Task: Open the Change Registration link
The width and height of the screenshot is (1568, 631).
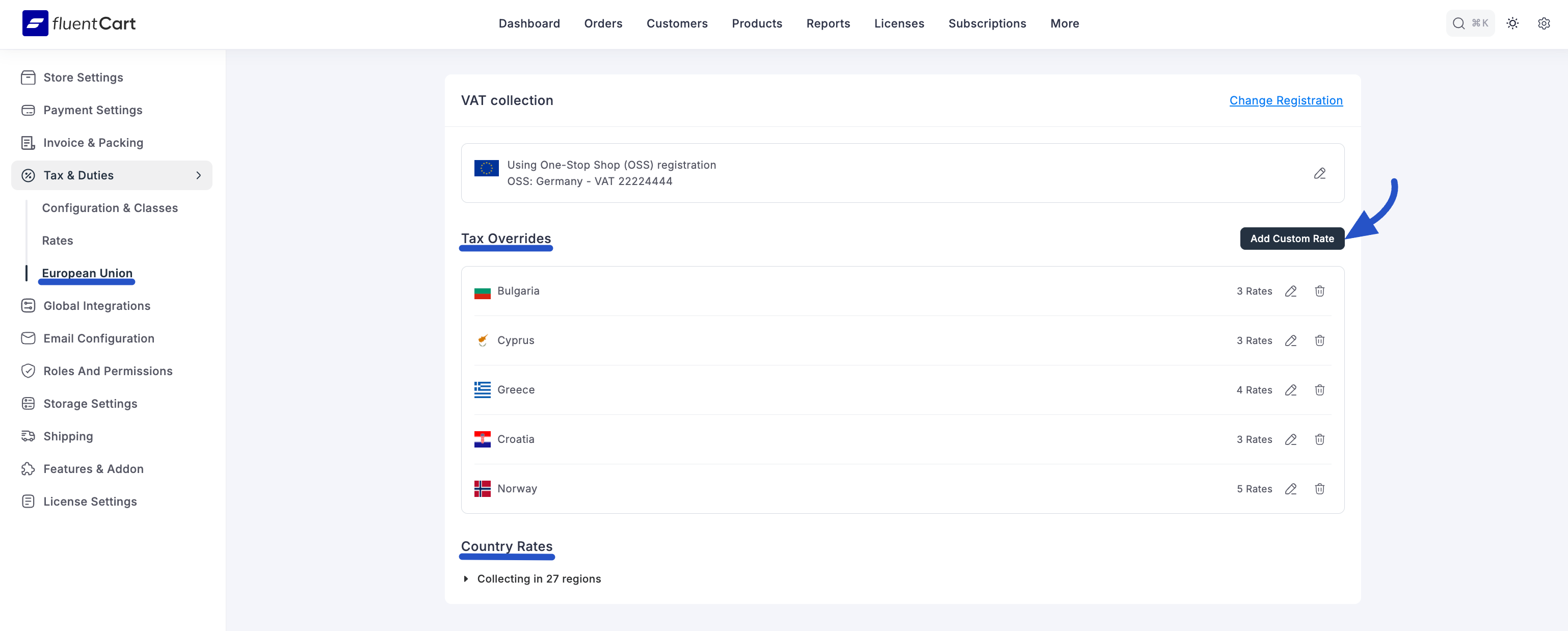Action: [1286, 100]
